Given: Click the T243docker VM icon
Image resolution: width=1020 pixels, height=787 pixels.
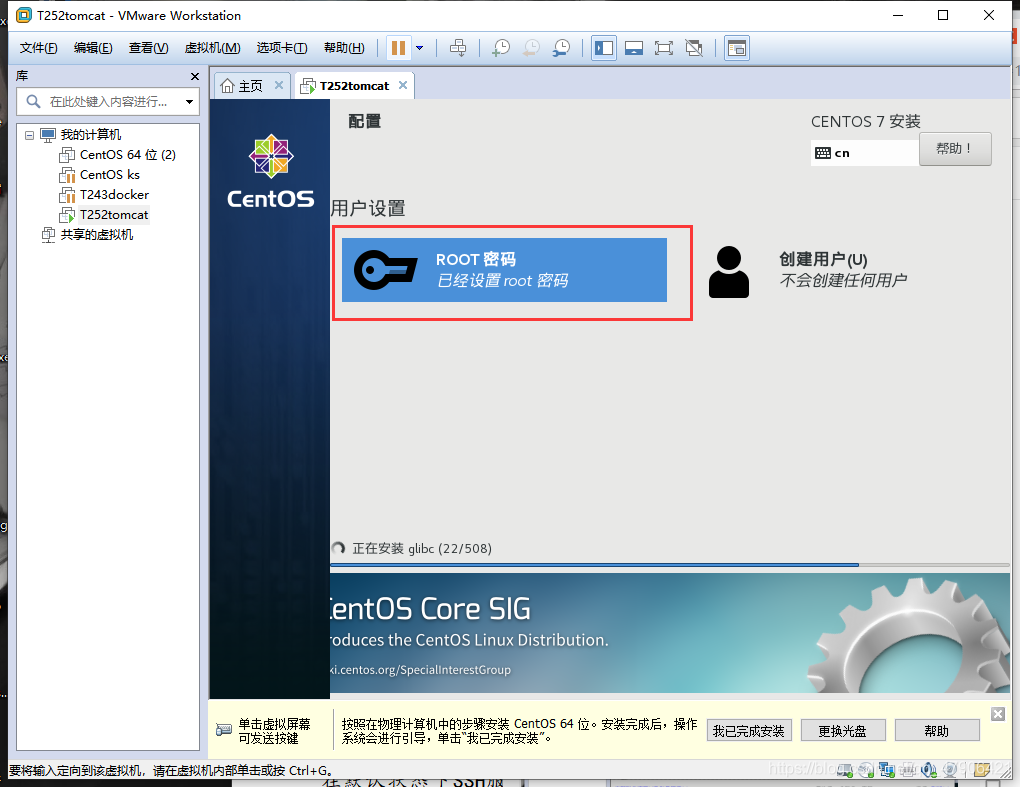Looking at the screenshot, I should [x=67, y=194].
